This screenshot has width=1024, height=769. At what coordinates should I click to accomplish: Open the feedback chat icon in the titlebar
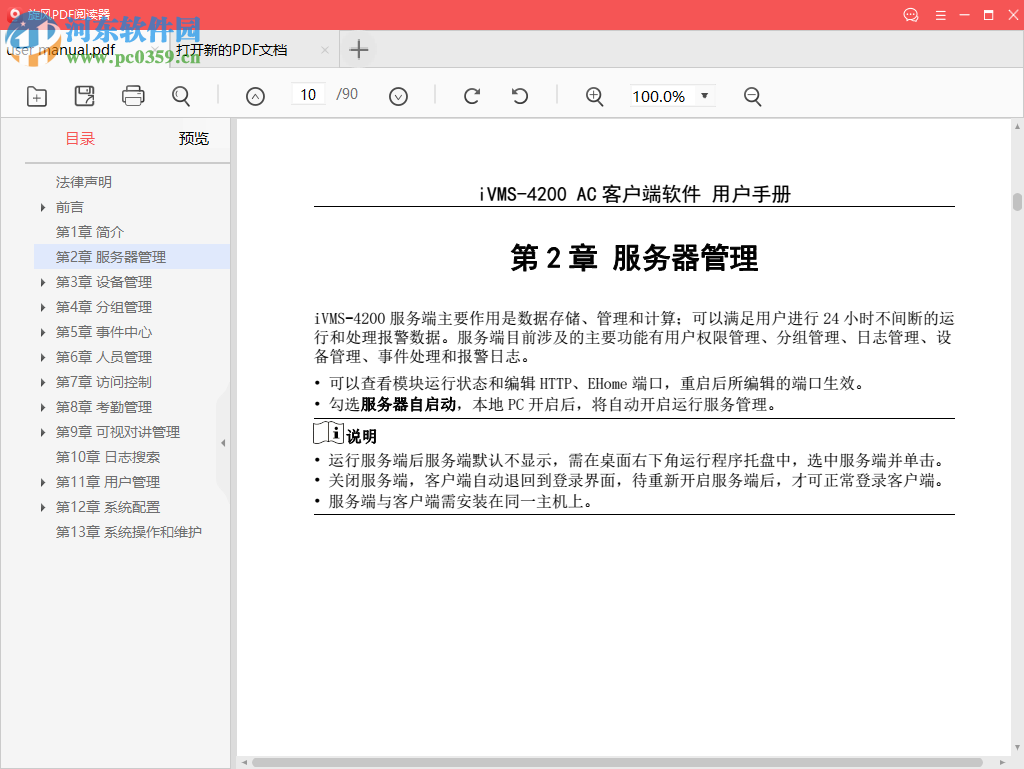[x=910, y=15]
